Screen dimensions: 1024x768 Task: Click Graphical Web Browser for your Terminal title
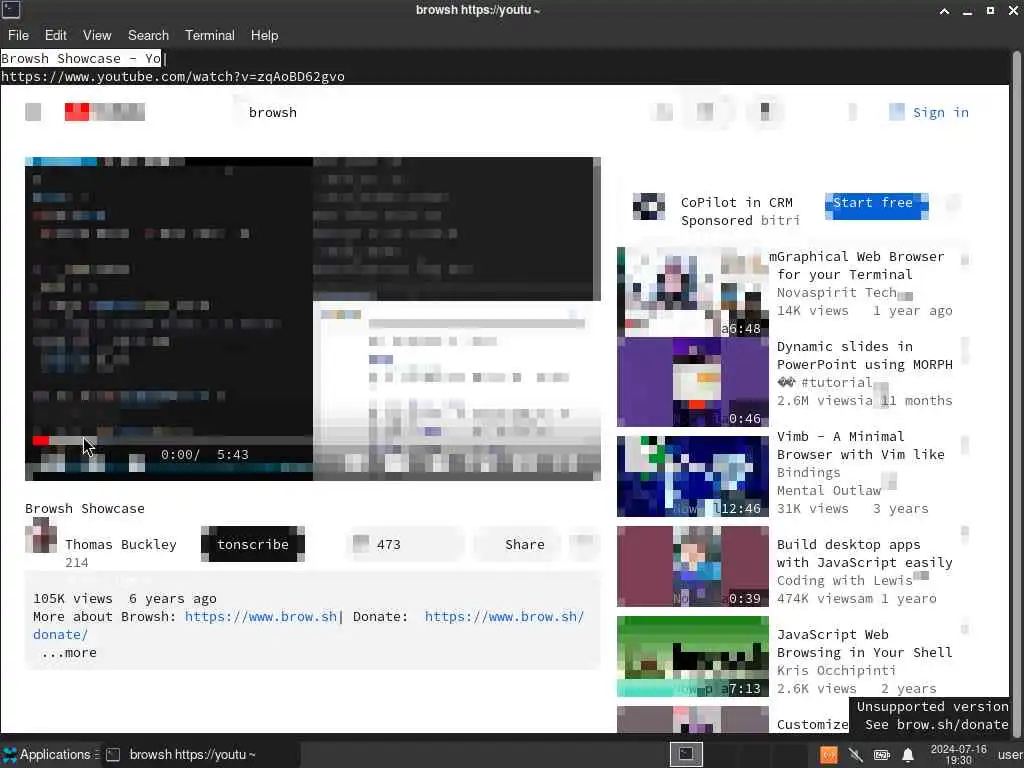click(x=859, y=265)
